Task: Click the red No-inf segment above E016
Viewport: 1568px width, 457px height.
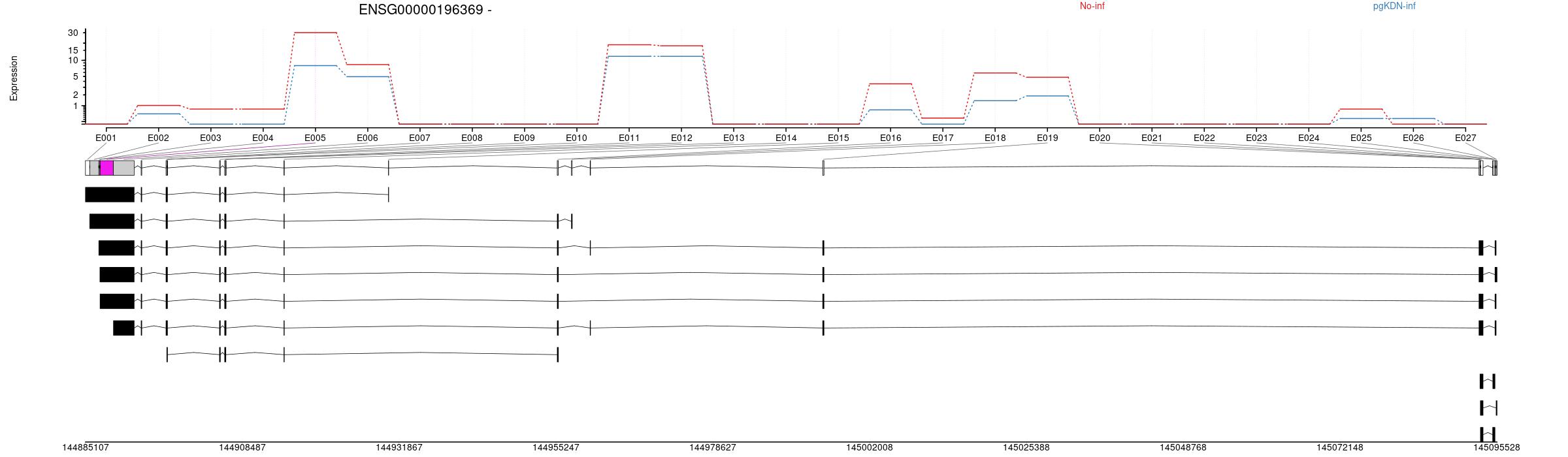Action: [890, 84]
